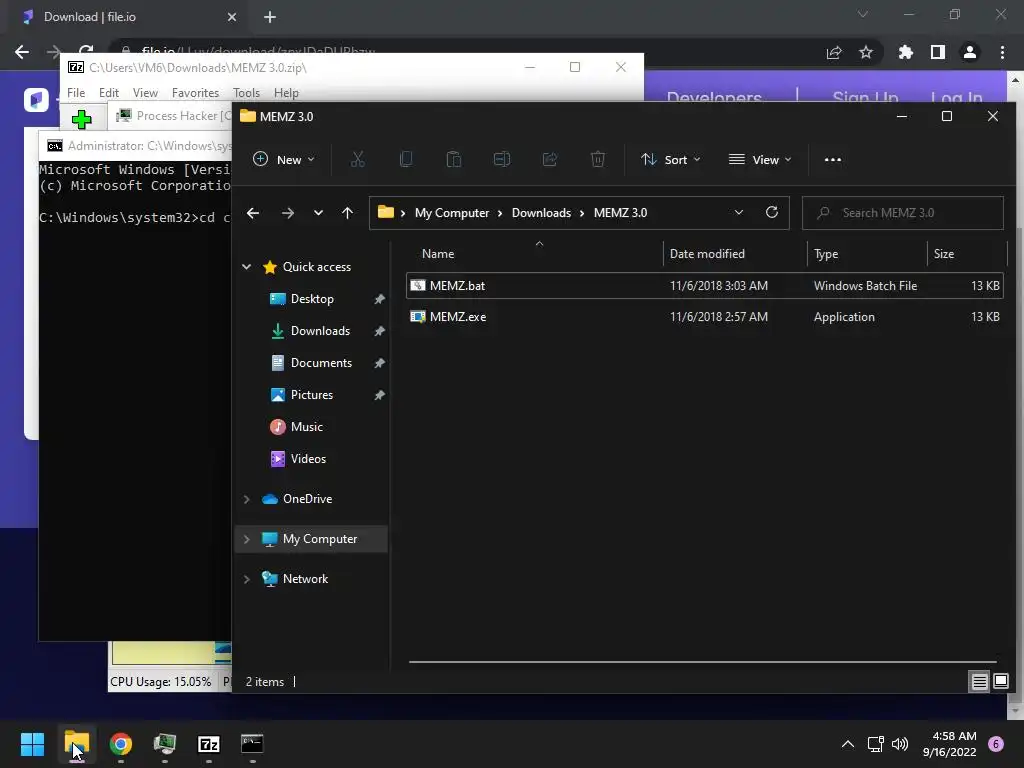Open Windows Start menu

pos(33,743)
